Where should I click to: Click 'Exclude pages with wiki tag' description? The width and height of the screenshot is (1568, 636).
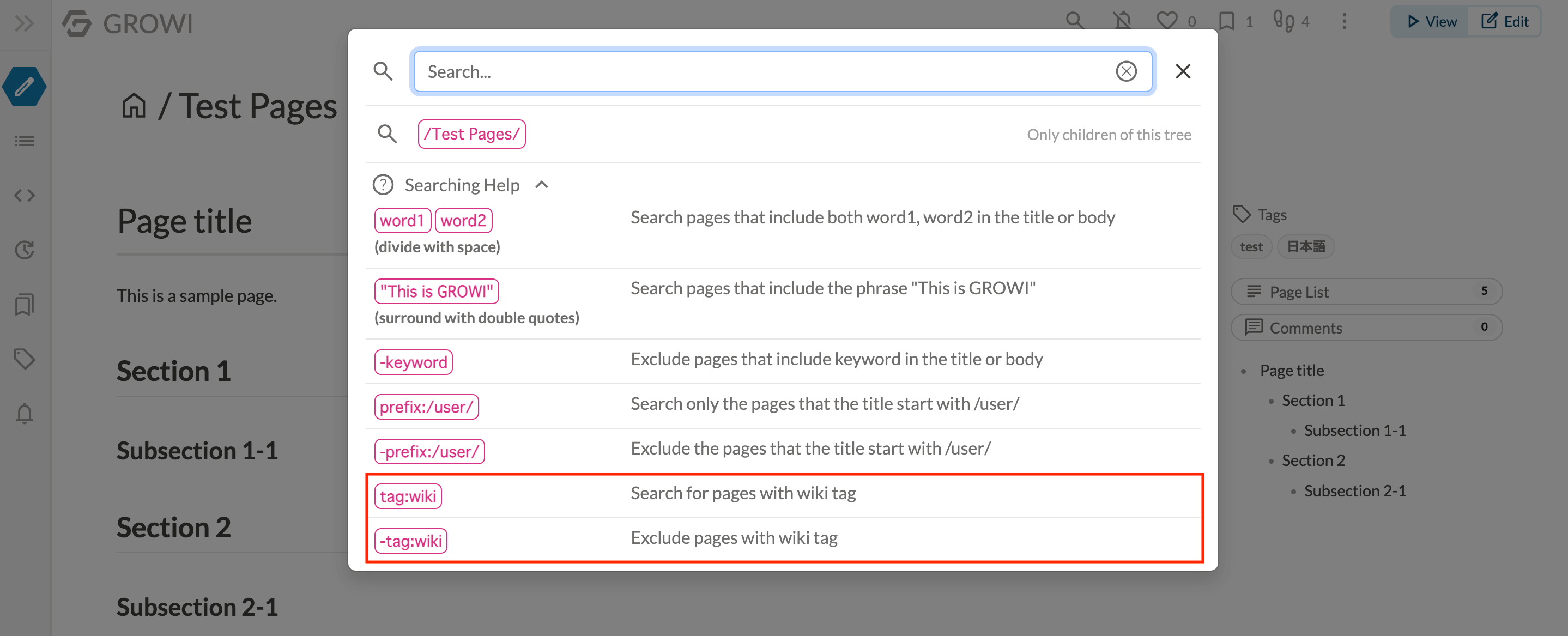(x=734, y=537)
